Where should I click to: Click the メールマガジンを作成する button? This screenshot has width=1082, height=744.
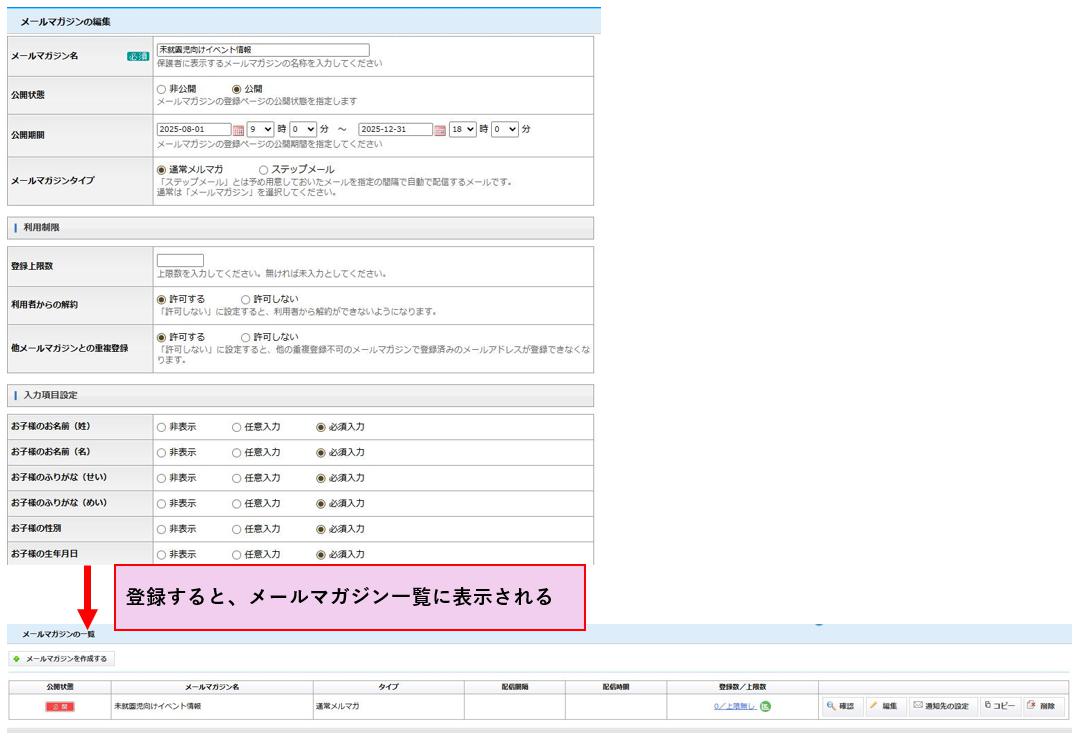pos(61,659)
